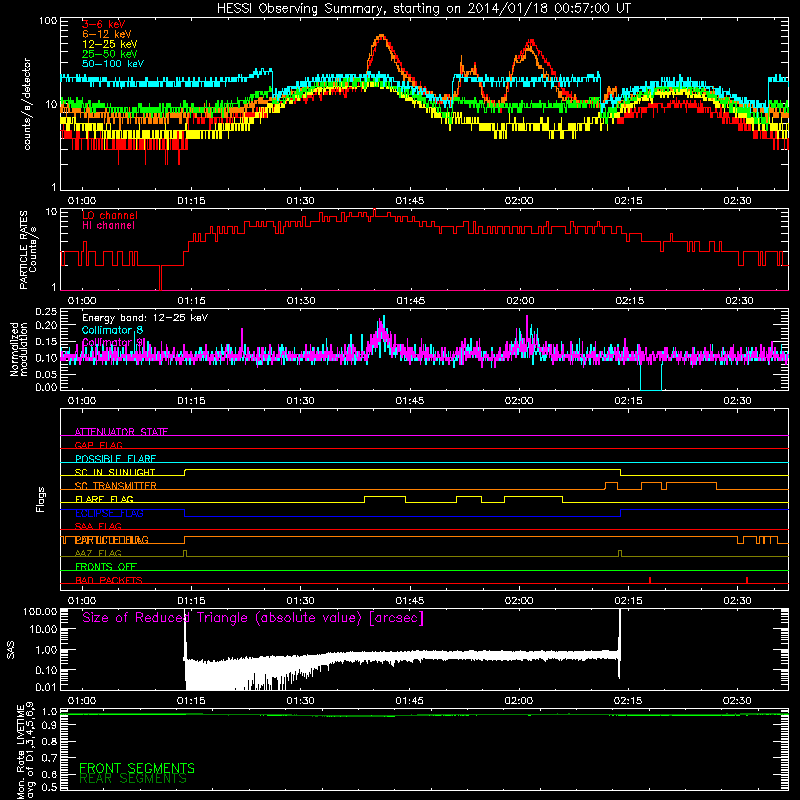Screen dimensions: 800x800
Task: Select the Collimator 9 legend label
Action: pos(113,342)
